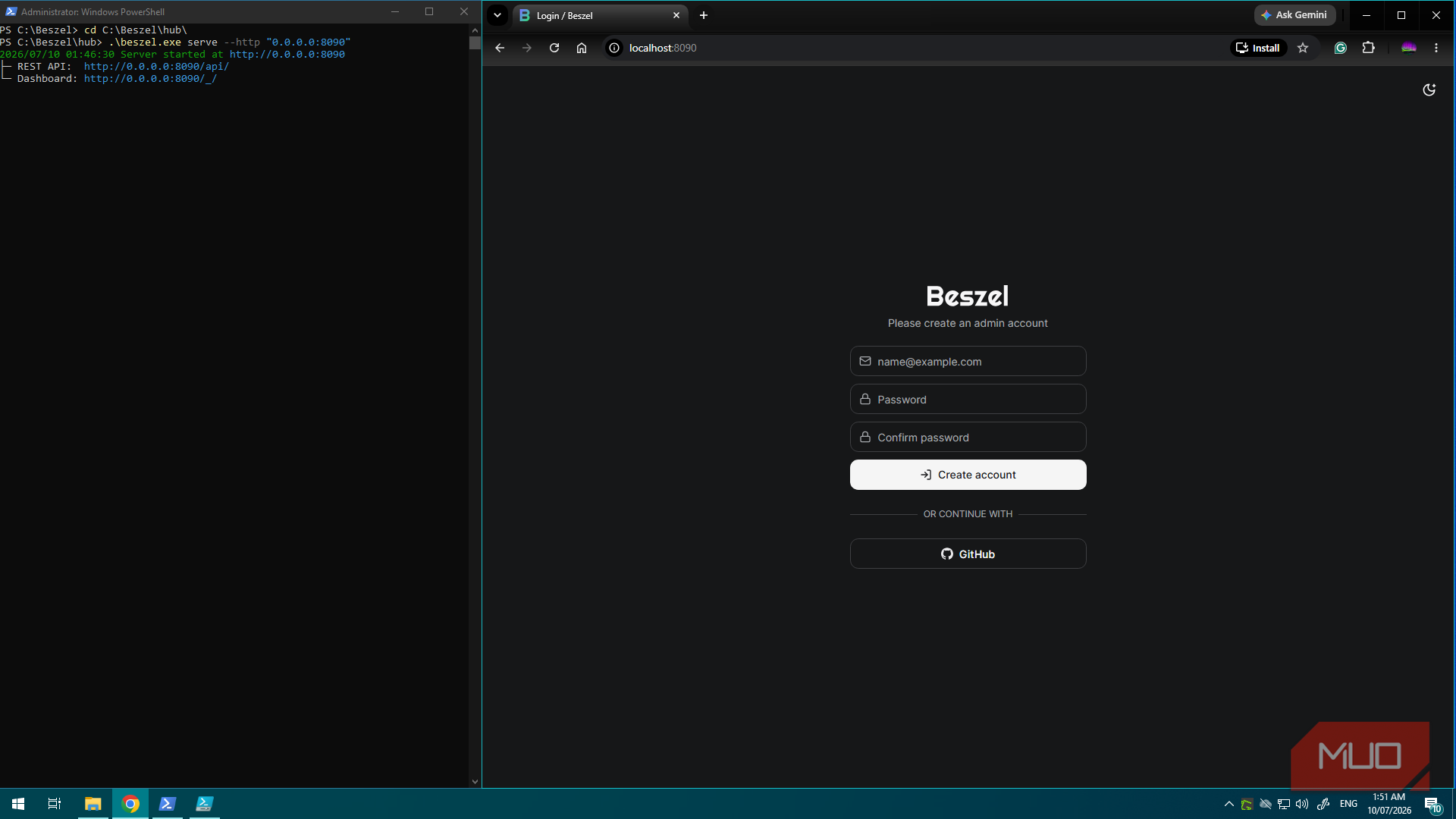Image resolution: width=1456 pixels, height=819 pixels.
Task: Click the server started URL in PowerShell
Action: [287, 55]
